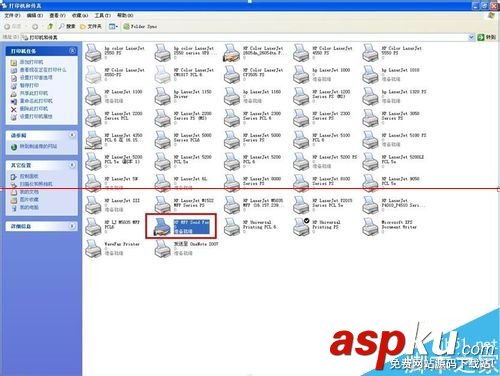This screenshot has width=500, height=376.
Task: Select Microsoft XPS Document Writer
Action: pyautogui.click(x=390, y=227)
